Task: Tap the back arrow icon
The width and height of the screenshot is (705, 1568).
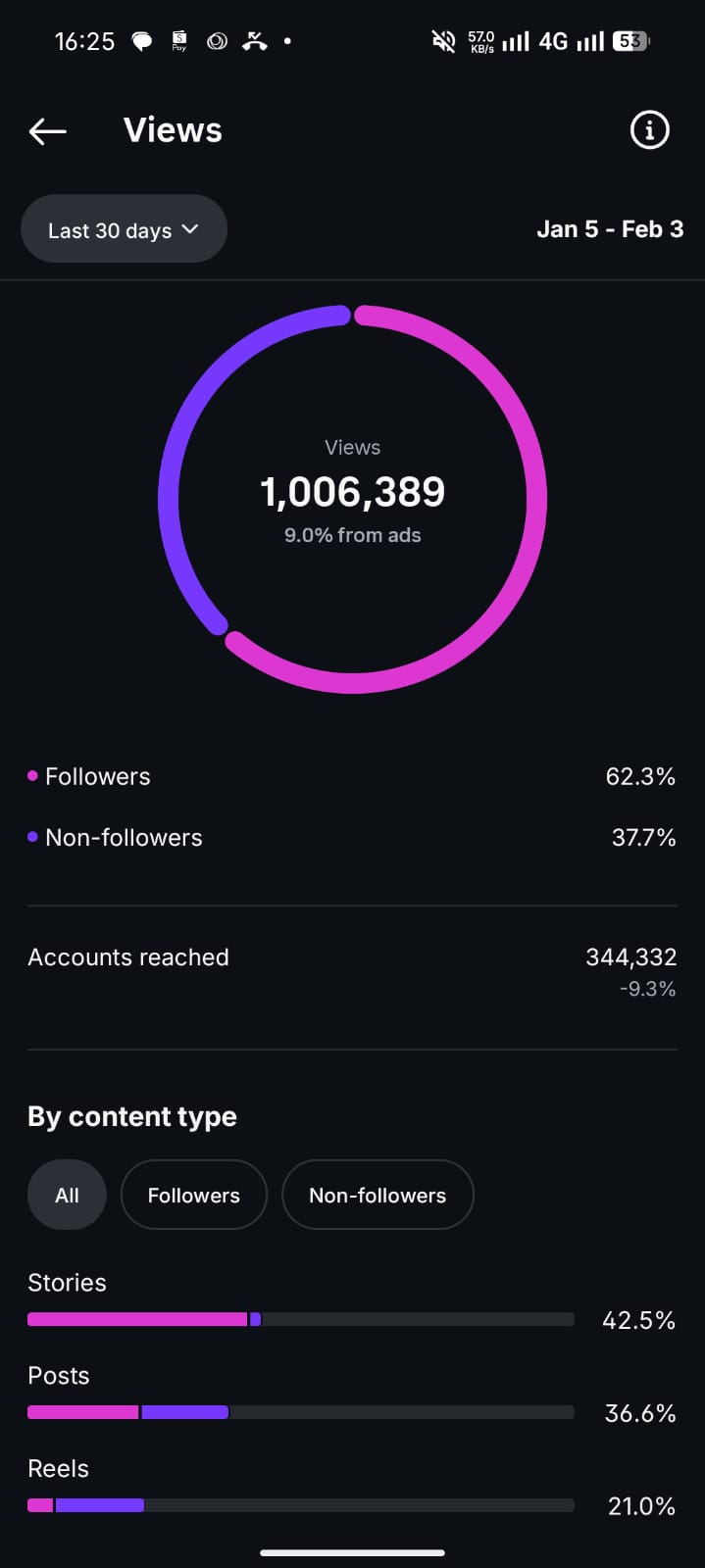Action: [47, 130]
